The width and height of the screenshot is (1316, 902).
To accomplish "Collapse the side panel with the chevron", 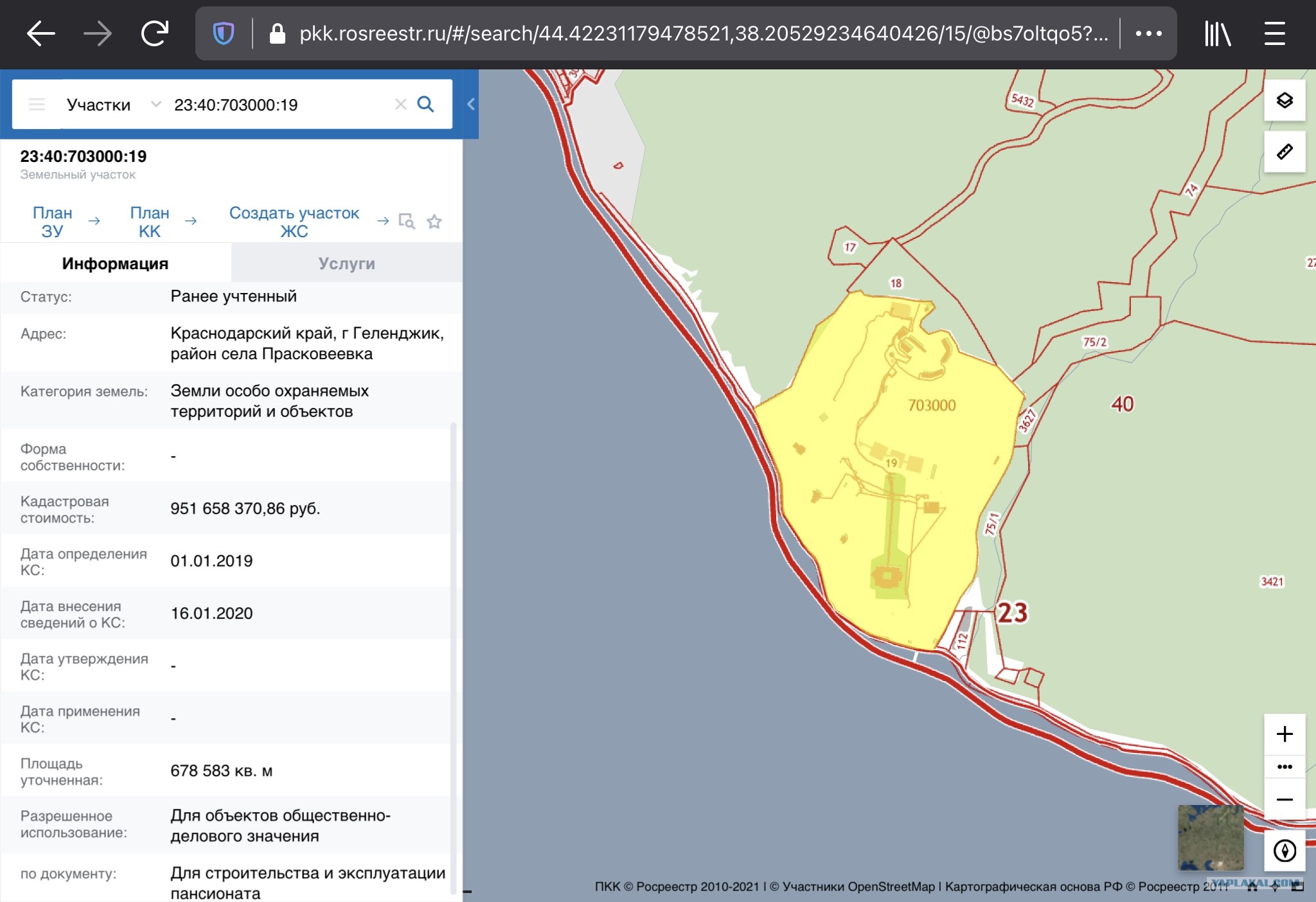I will point(470,104).
